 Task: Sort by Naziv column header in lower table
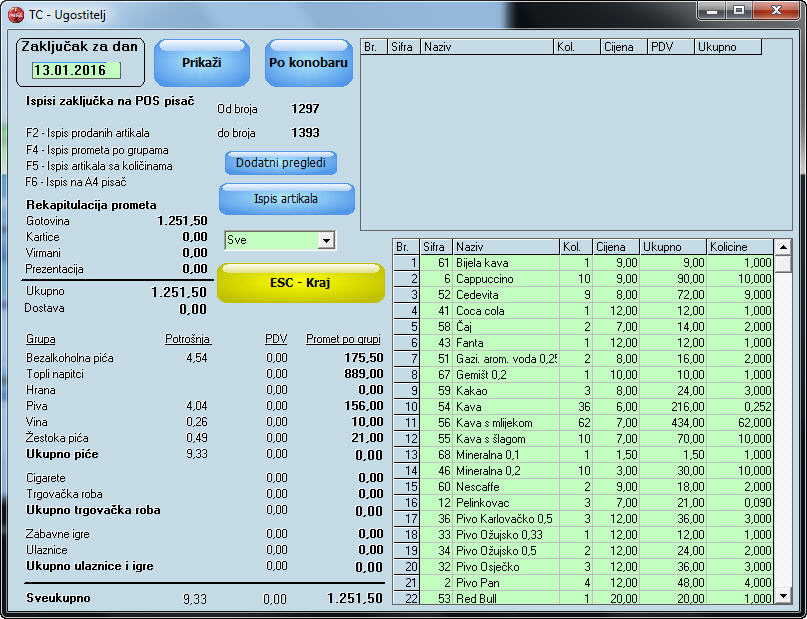point(505,246)
